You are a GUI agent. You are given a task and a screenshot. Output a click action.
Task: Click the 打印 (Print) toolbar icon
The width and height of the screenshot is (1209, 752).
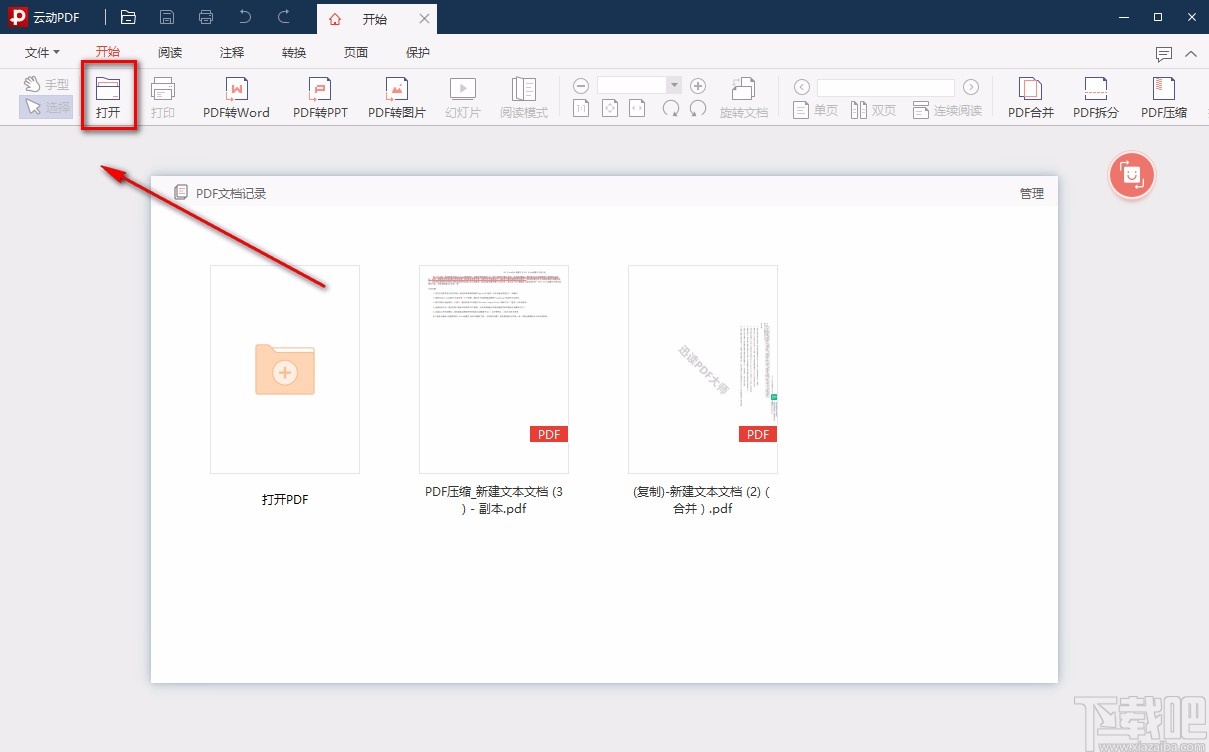(x=163, y=97)
